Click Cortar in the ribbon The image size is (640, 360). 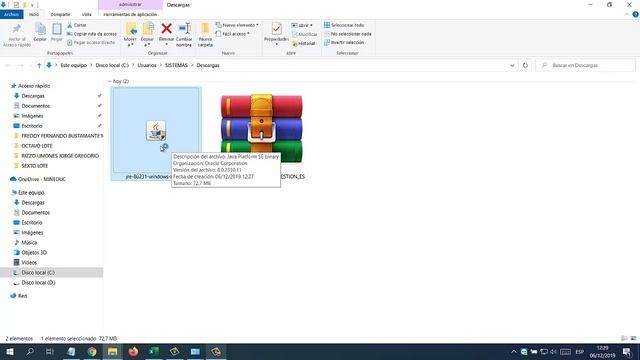(x=77, y=25)
